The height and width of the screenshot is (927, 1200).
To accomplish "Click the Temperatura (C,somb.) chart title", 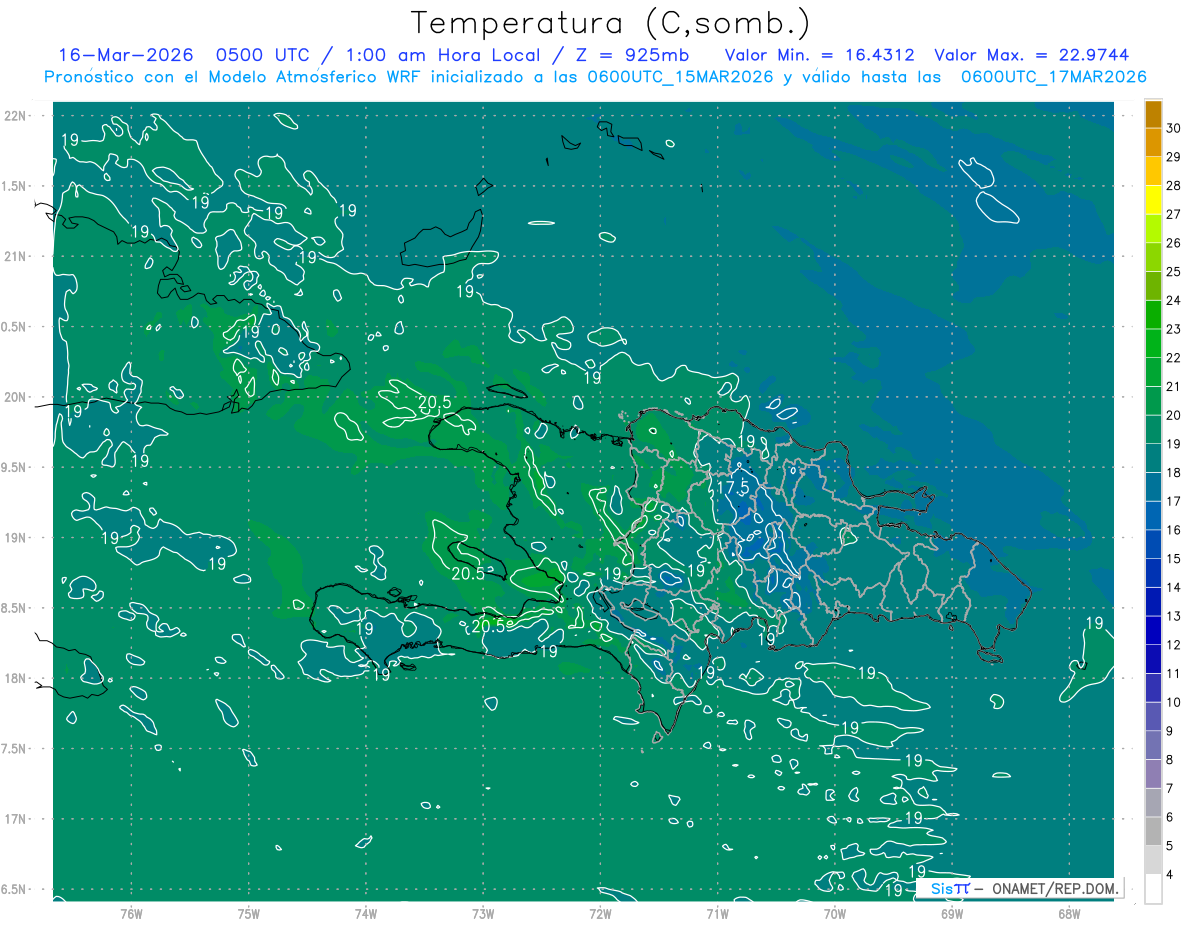I will pos(610,23).
